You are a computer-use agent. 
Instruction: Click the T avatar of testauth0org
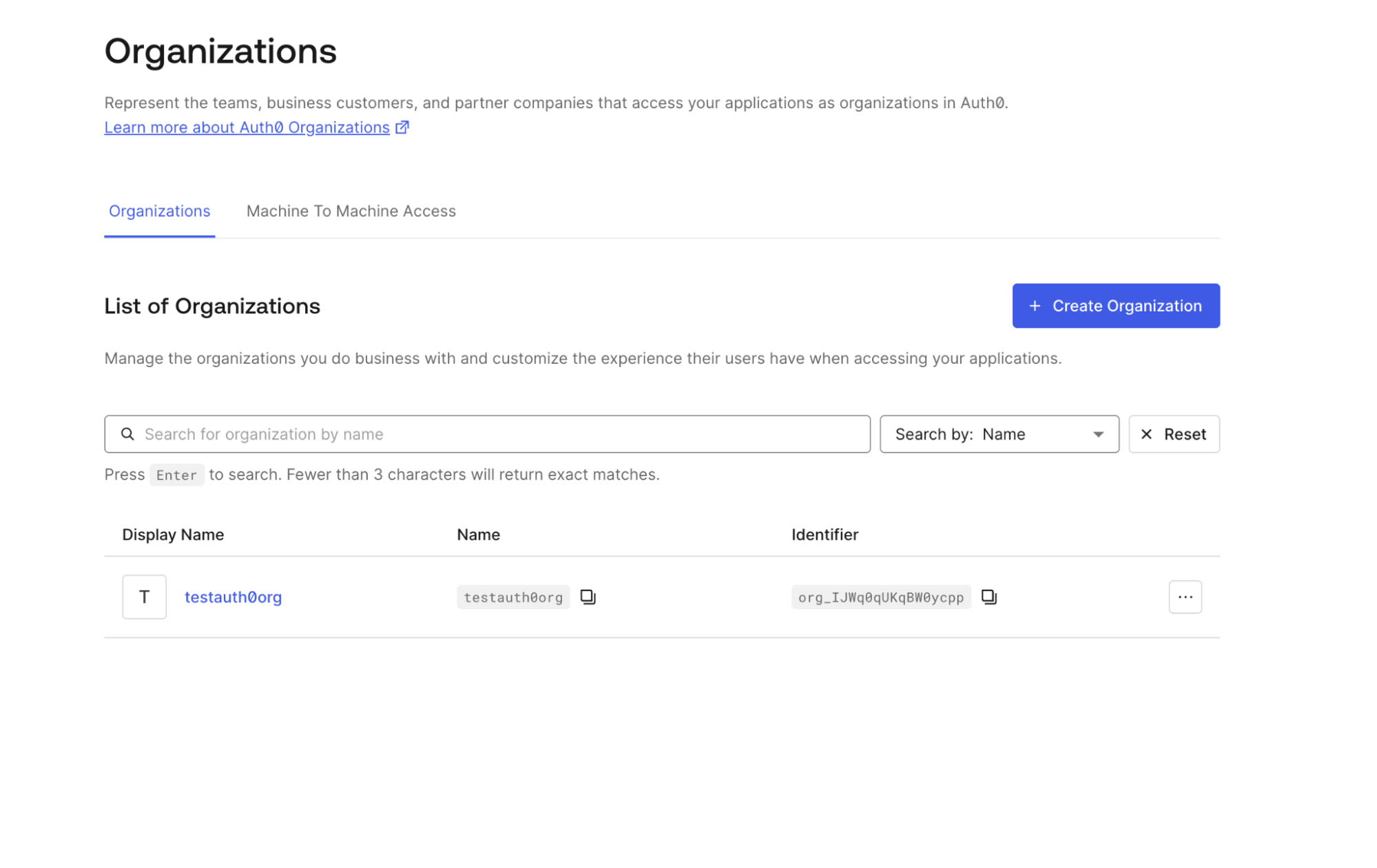144,597
